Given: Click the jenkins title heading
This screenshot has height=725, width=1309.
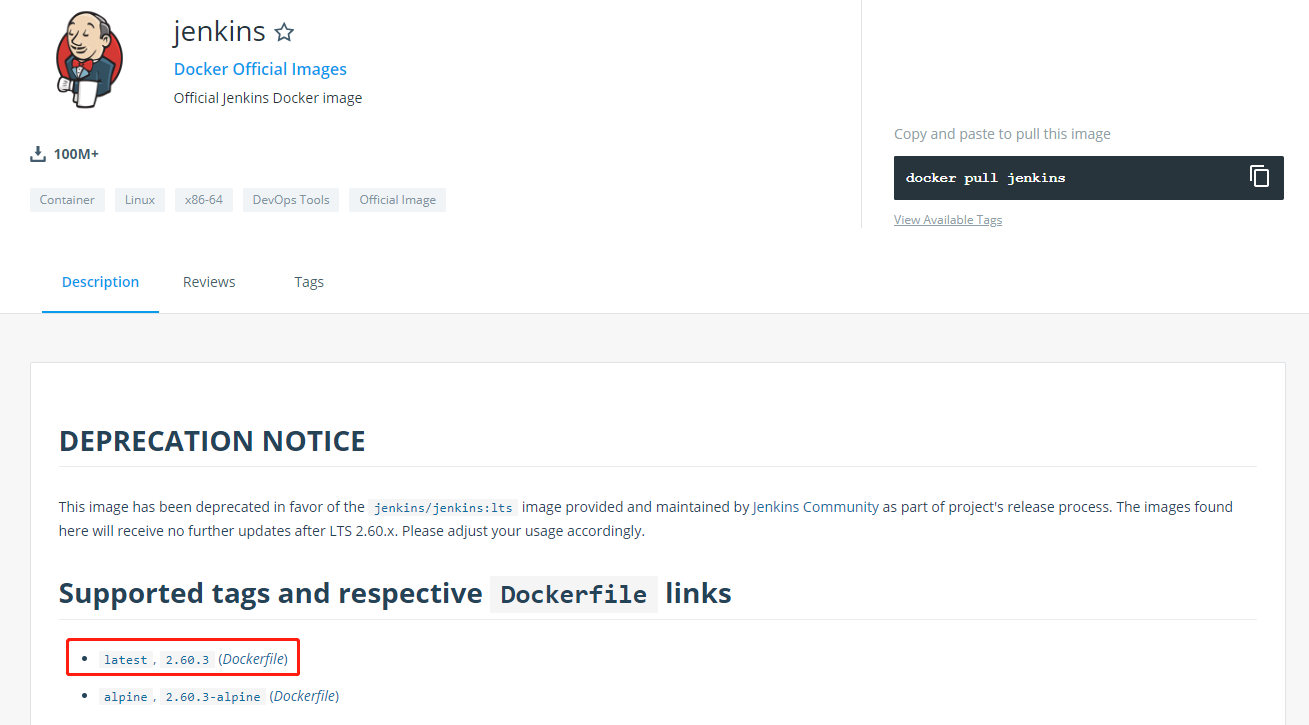Looking at the screenshot, I should pyautogui.click(x=219, y=32).
